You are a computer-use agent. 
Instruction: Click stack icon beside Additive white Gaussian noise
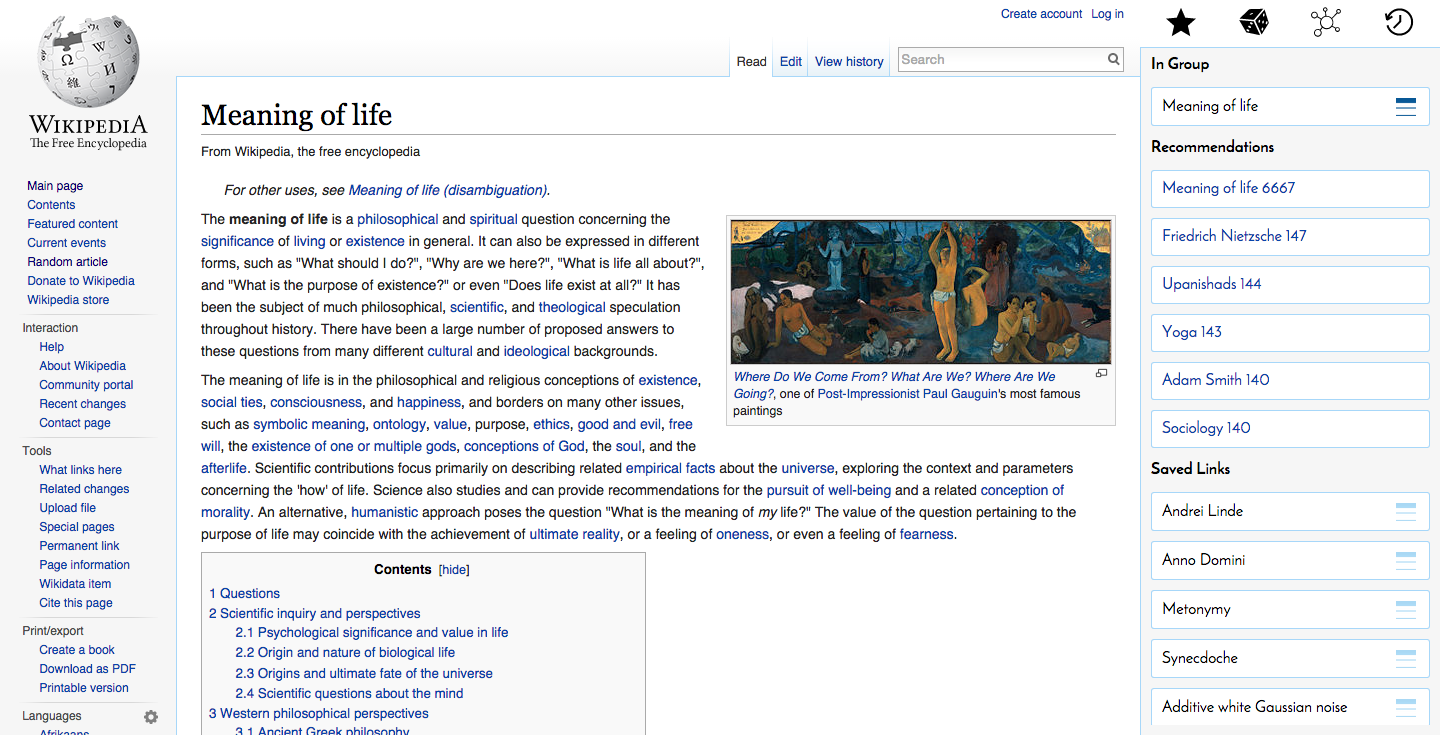pos(1406,708)
